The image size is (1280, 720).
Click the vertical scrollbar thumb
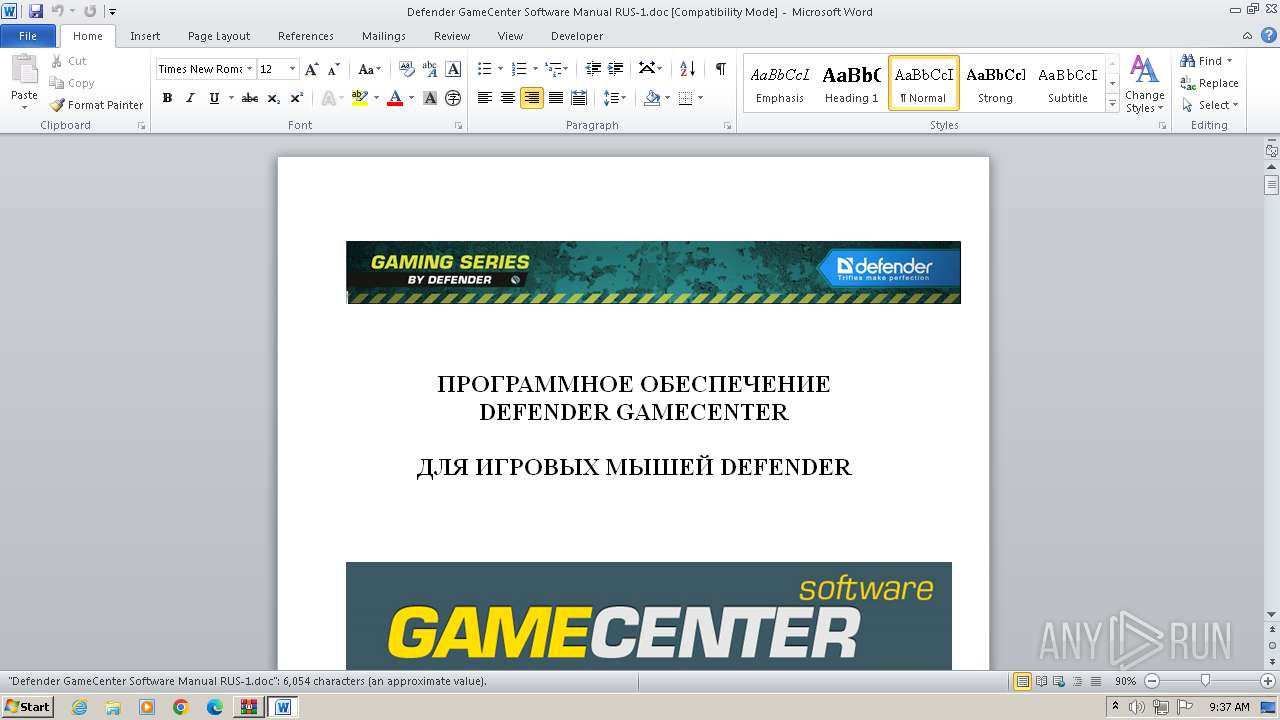pyautogui.click(x=1271, y=184)
